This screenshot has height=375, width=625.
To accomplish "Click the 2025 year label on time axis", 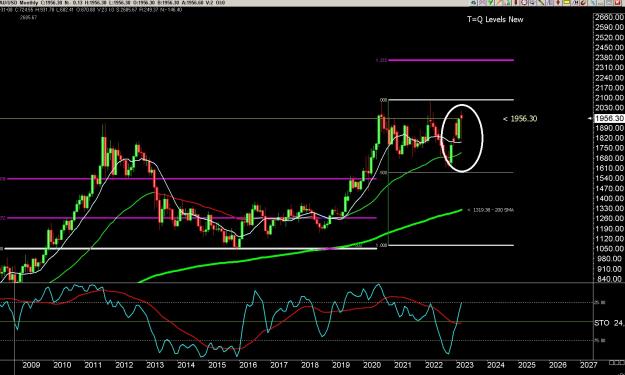I will click(527, 365).
